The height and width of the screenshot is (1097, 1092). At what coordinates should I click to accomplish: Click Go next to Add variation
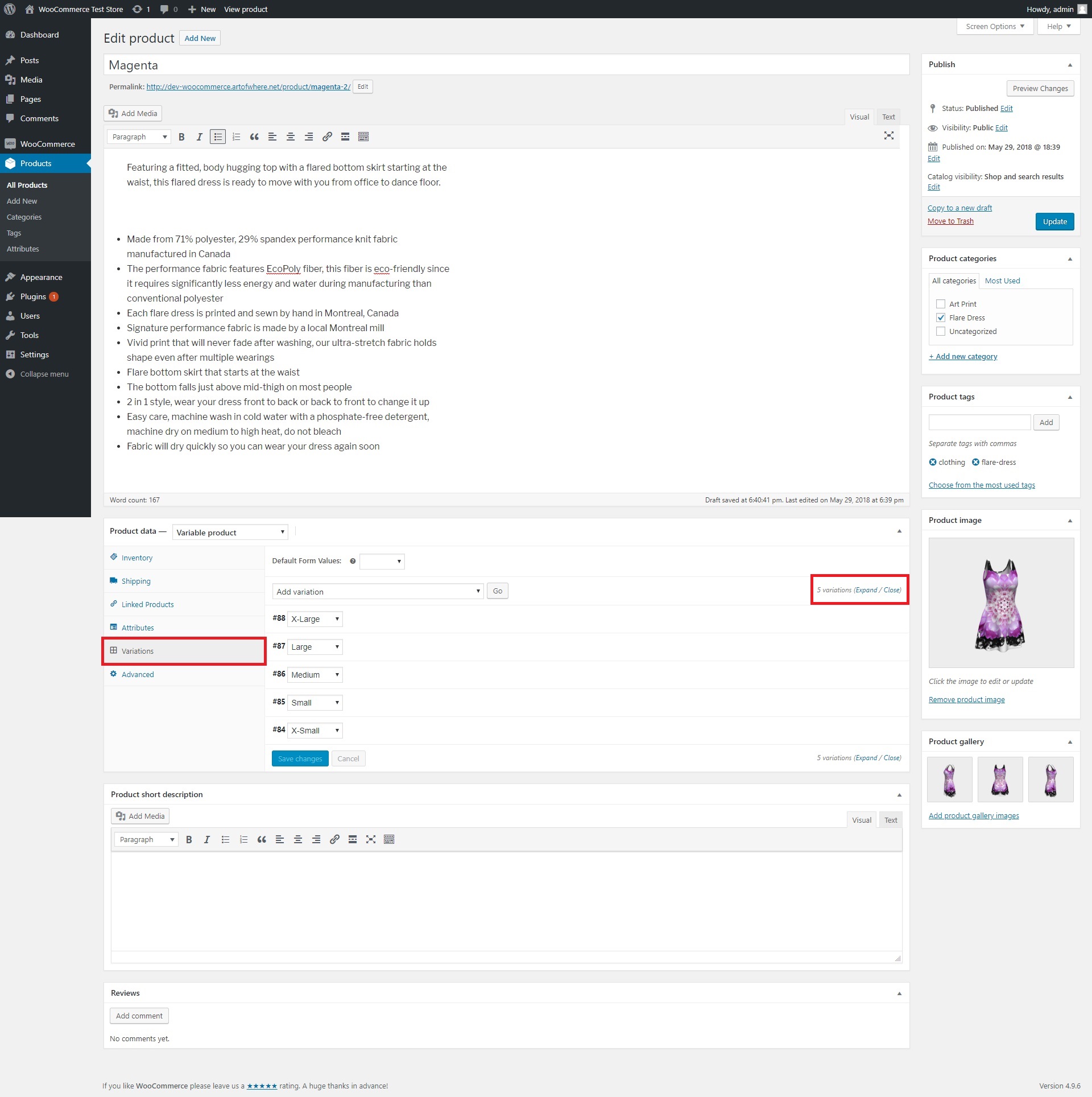click(x=498, y=591)
